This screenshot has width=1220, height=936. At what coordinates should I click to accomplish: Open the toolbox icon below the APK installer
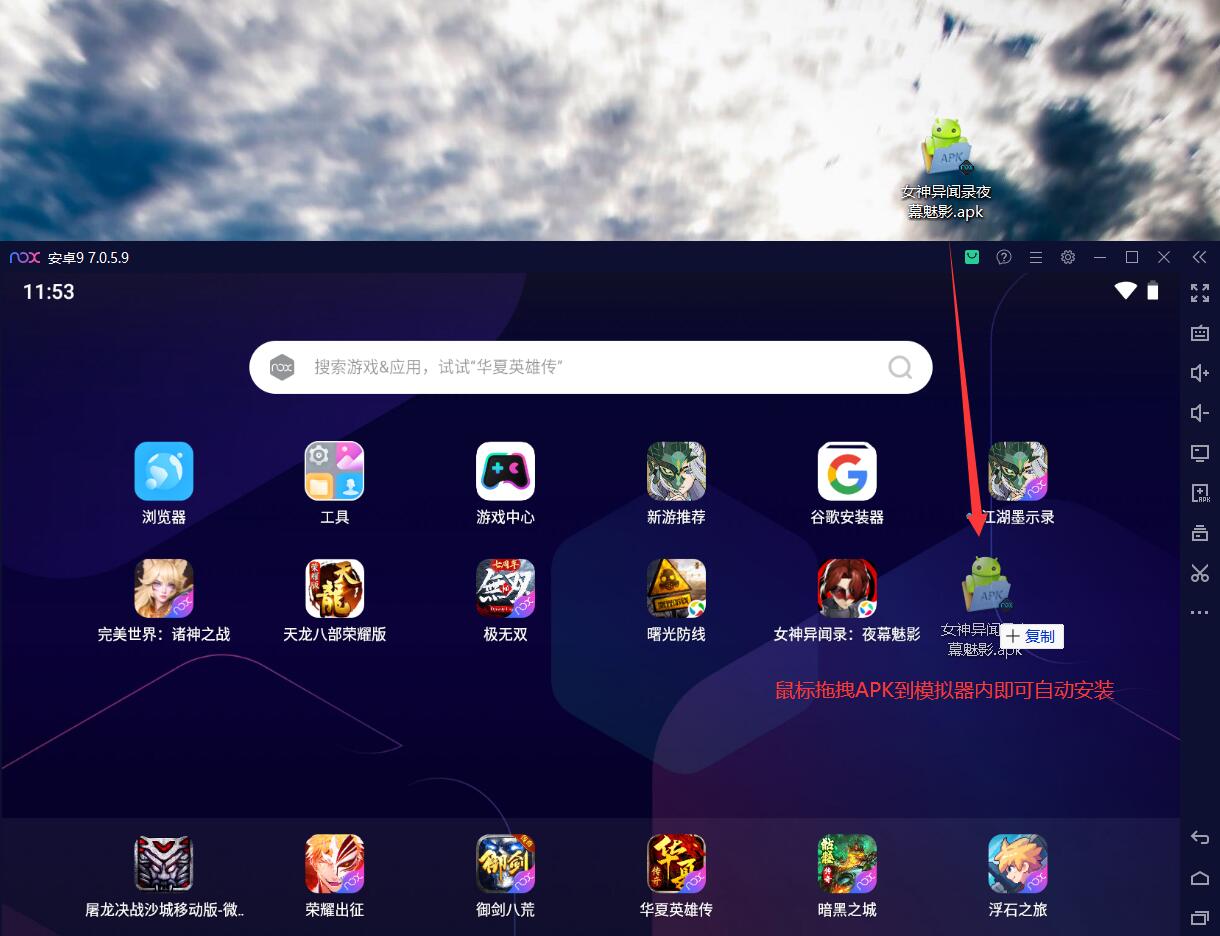(x=1200, y=533)
